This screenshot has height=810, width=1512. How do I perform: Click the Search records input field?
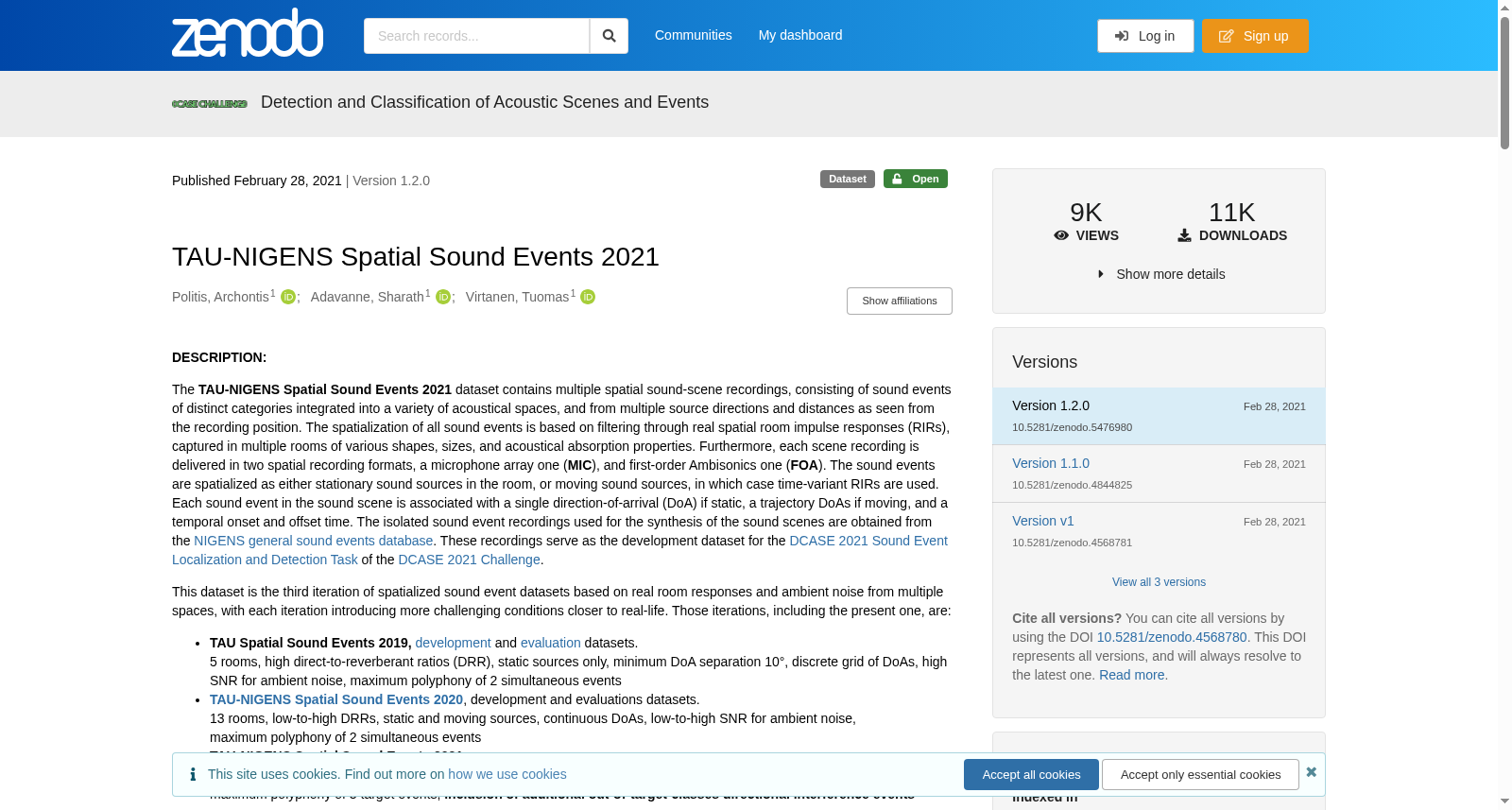[476, 36]
